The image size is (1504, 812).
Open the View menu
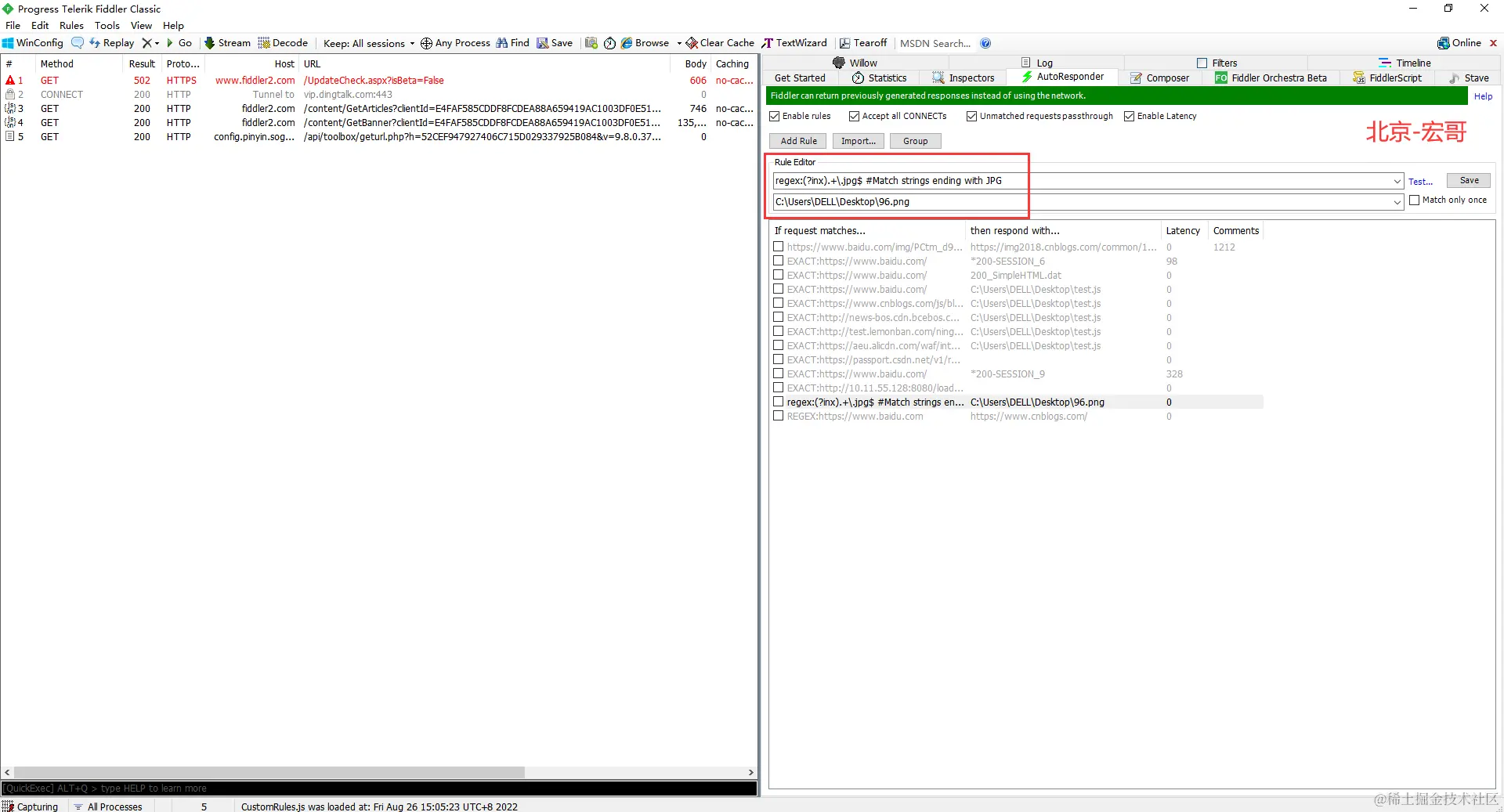(x=141, y=25)
